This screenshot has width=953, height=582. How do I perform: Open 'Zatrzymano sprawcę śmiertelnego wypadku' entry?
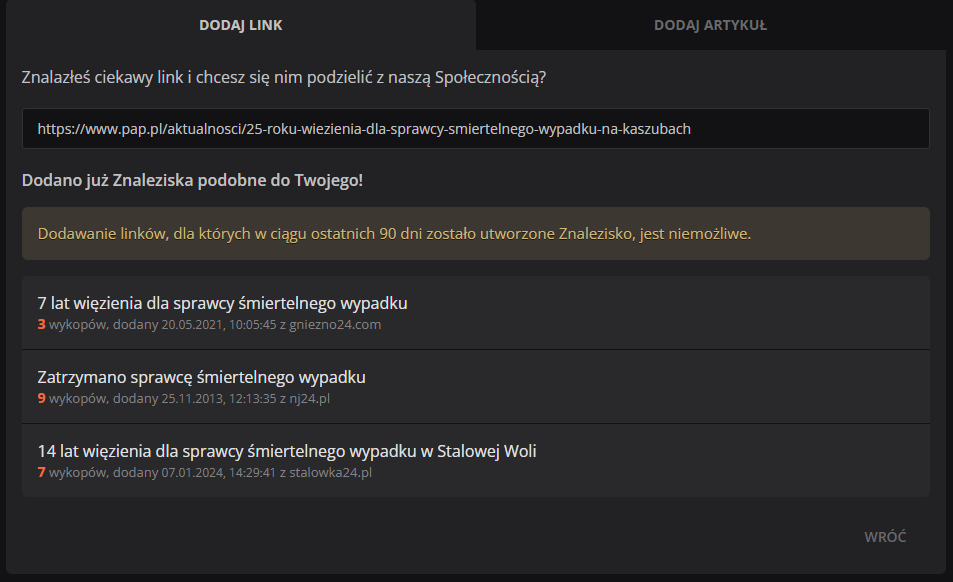[x=201, y=377]
